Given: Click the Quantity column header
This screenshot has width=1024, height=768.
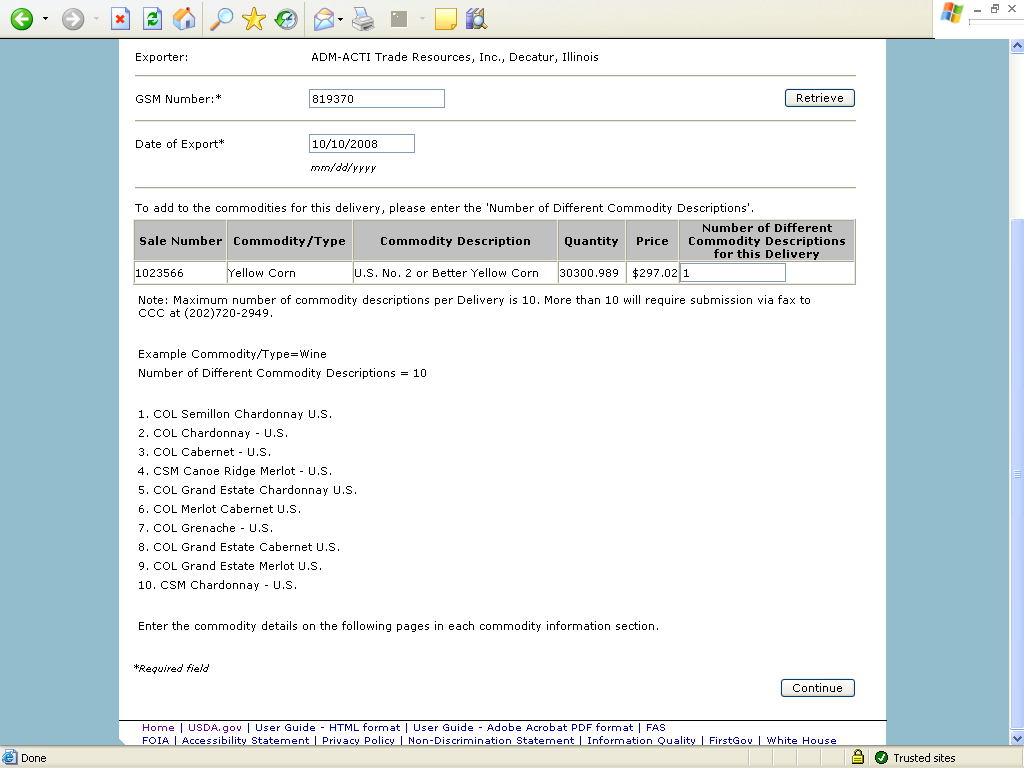Looking at the screenshot, I should click(591, 241).
